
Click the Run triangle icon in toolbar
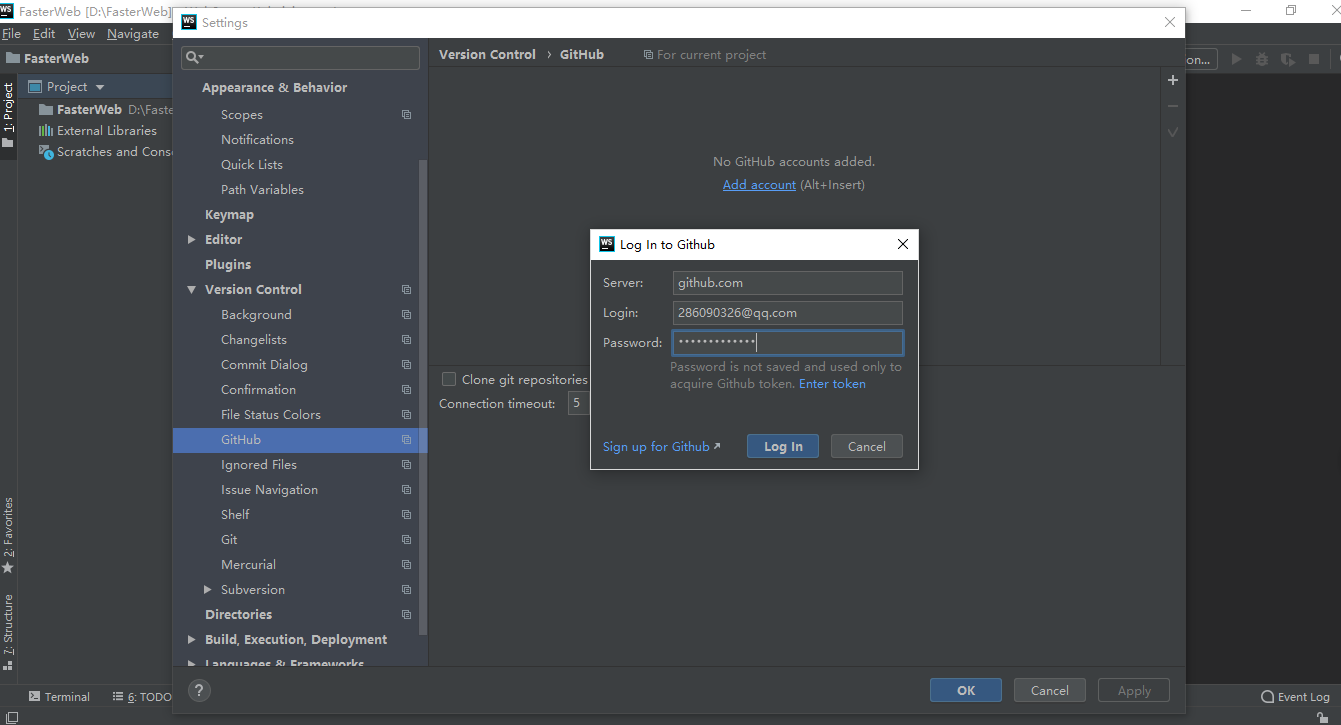[x=1236, y=59]
